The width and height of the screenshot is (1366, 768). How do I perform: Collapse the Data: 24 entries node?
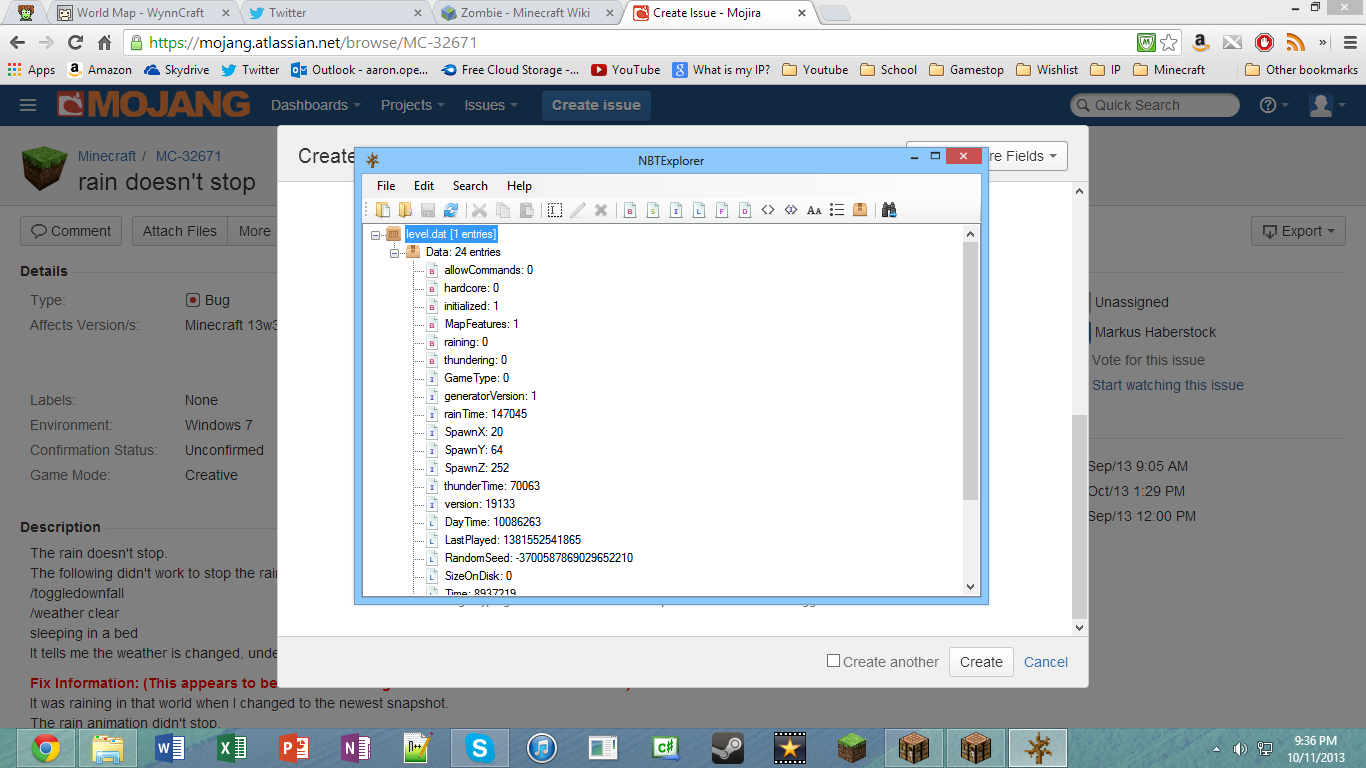[x=394, y=252]
